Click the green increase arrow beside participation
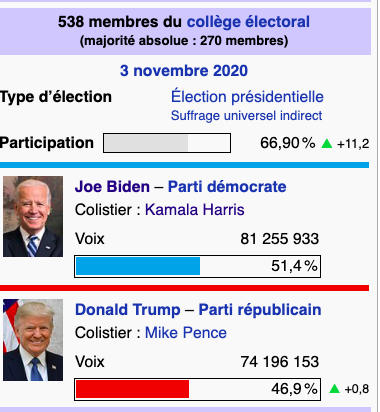380x412 pixels. [x=327, y=144]
